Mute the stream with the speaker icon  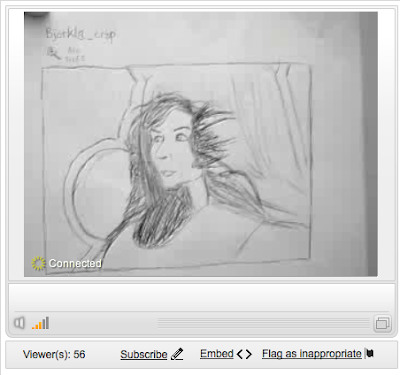(19, 323)
